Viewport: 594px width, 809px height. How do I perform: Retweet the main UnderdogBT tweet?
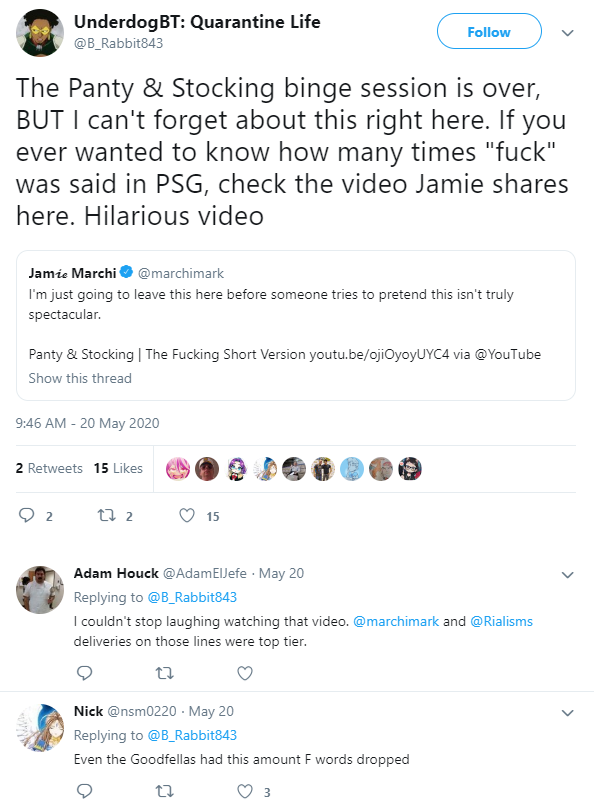pos(107,515)
